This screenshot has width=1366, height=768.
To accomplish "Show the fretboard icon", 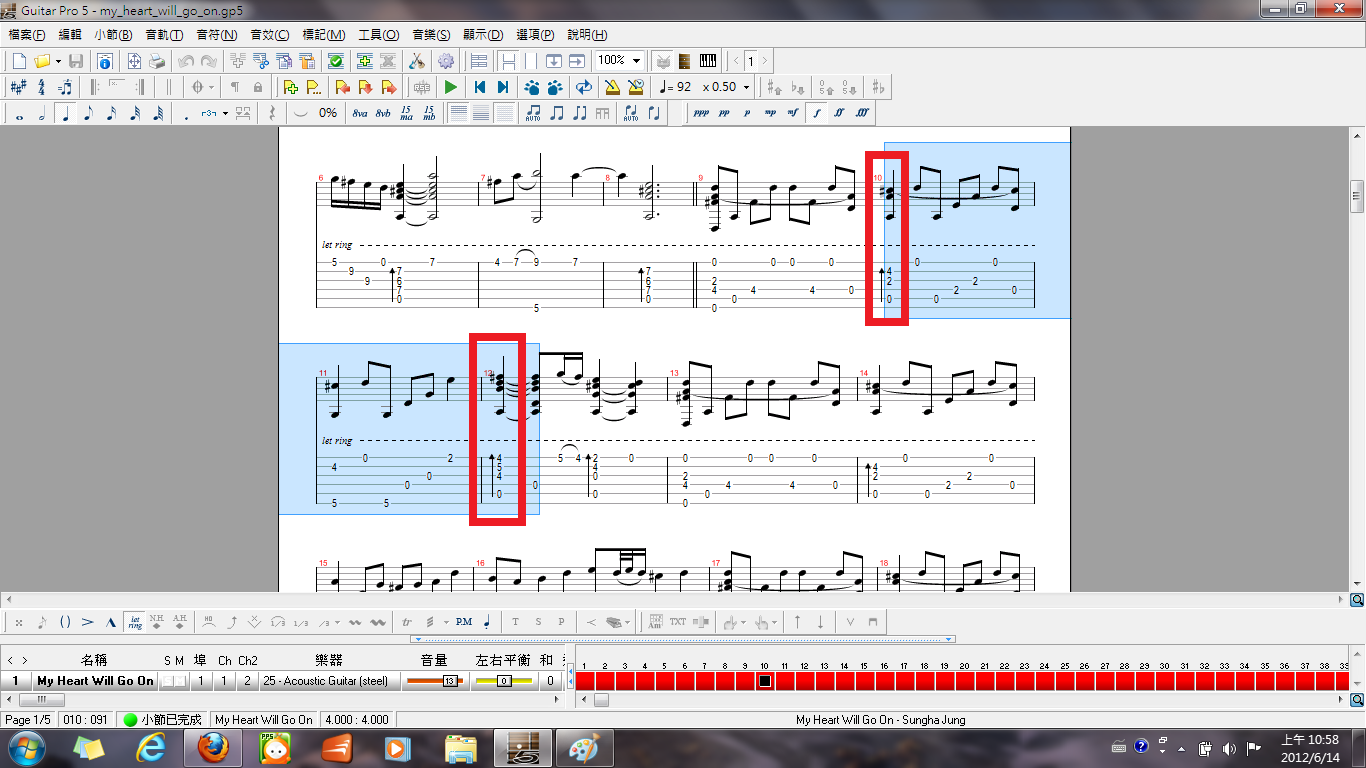I will tap(686, 61).
